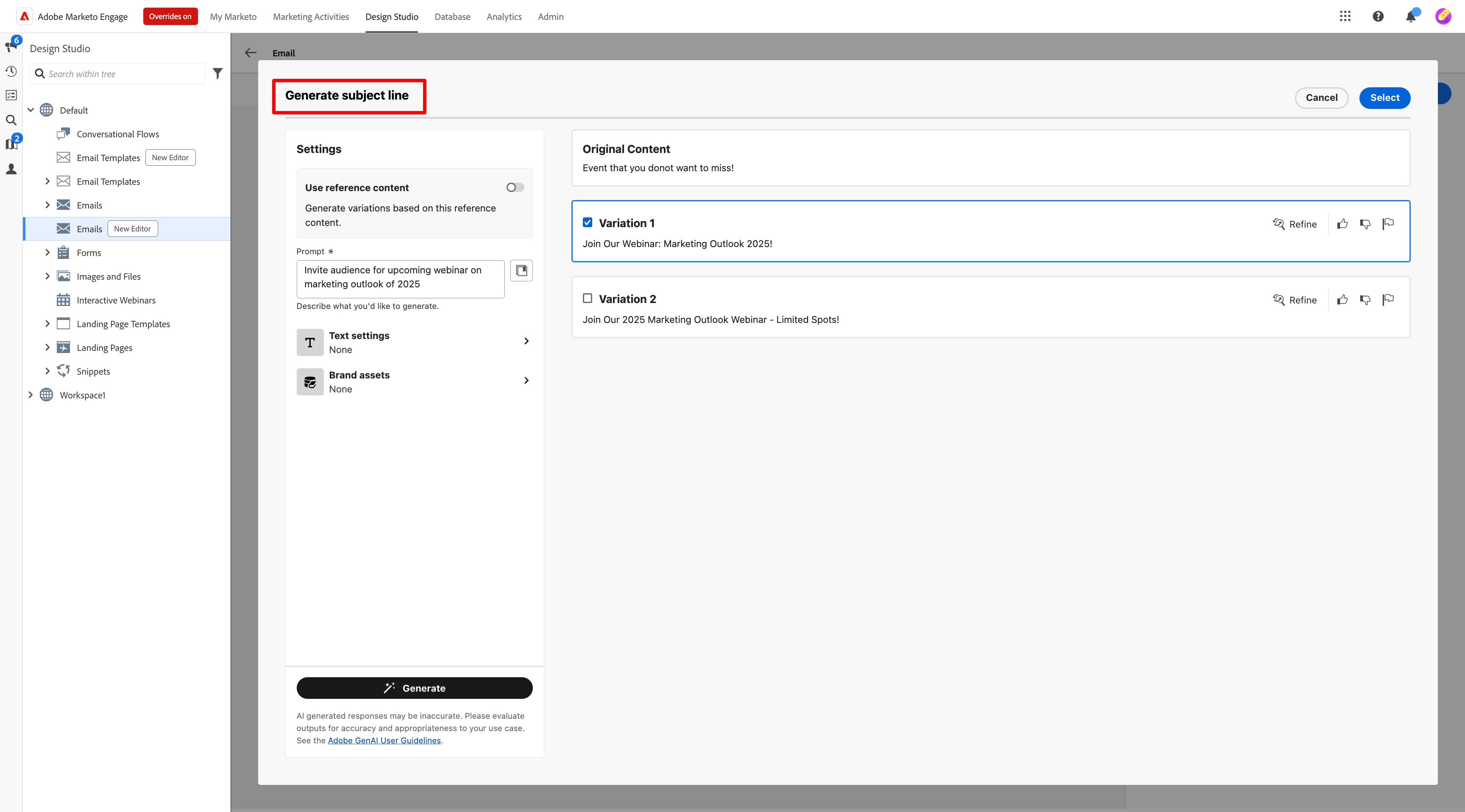Collapse the Default workspace tree
This screenshot has height=812, width=1465.
[x=31, y=110]
